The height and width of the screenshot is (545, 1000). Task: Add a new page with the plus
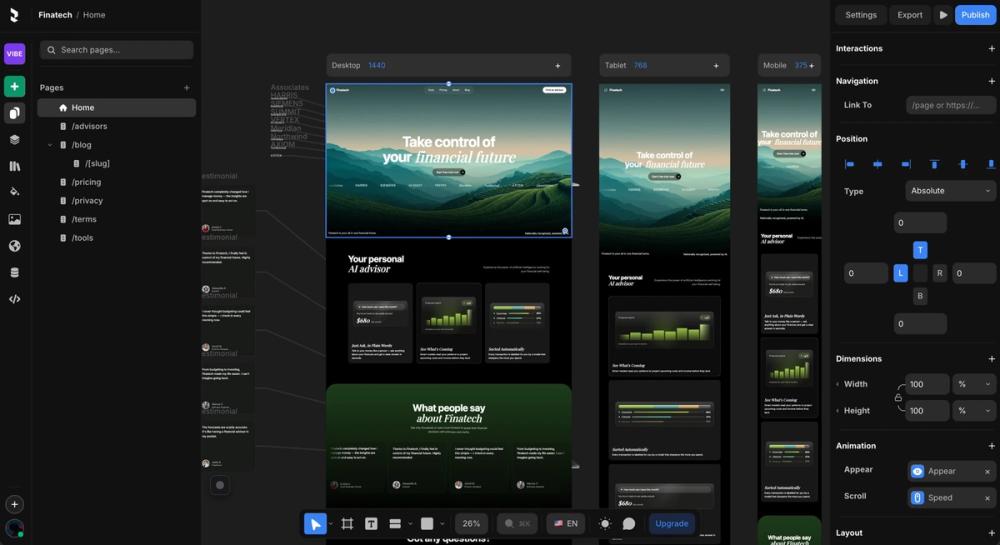point(187,88)
